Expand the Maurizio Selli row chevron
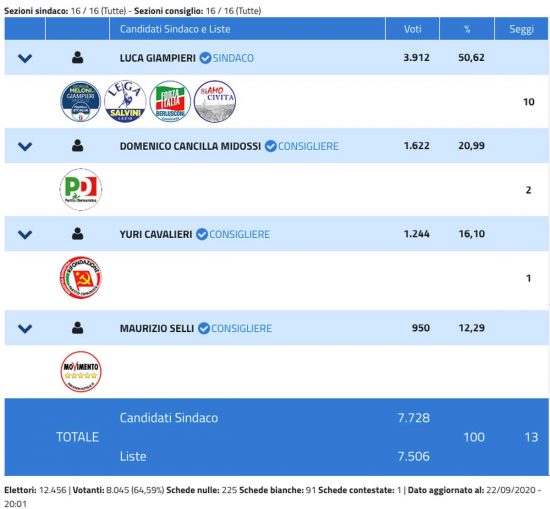Viewport: 550px width, 509px height. click(x=25, y=328)
